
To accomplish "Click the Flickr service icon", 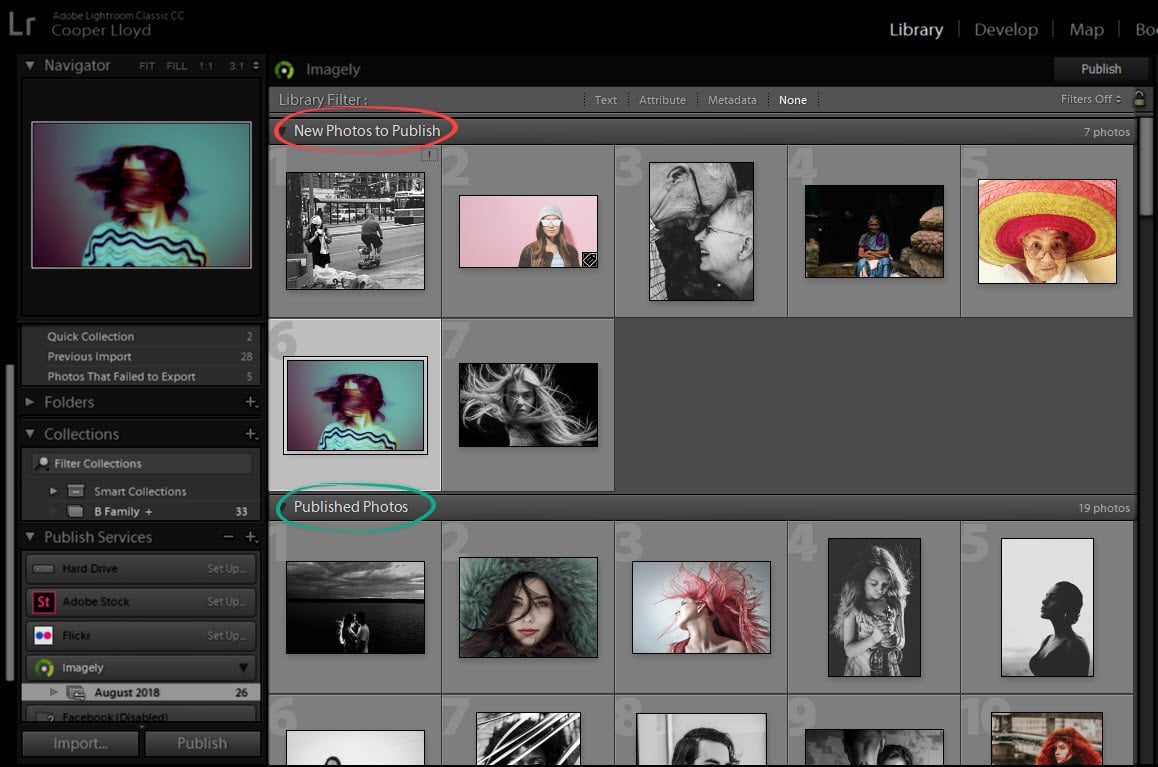I will click(44, 635).
